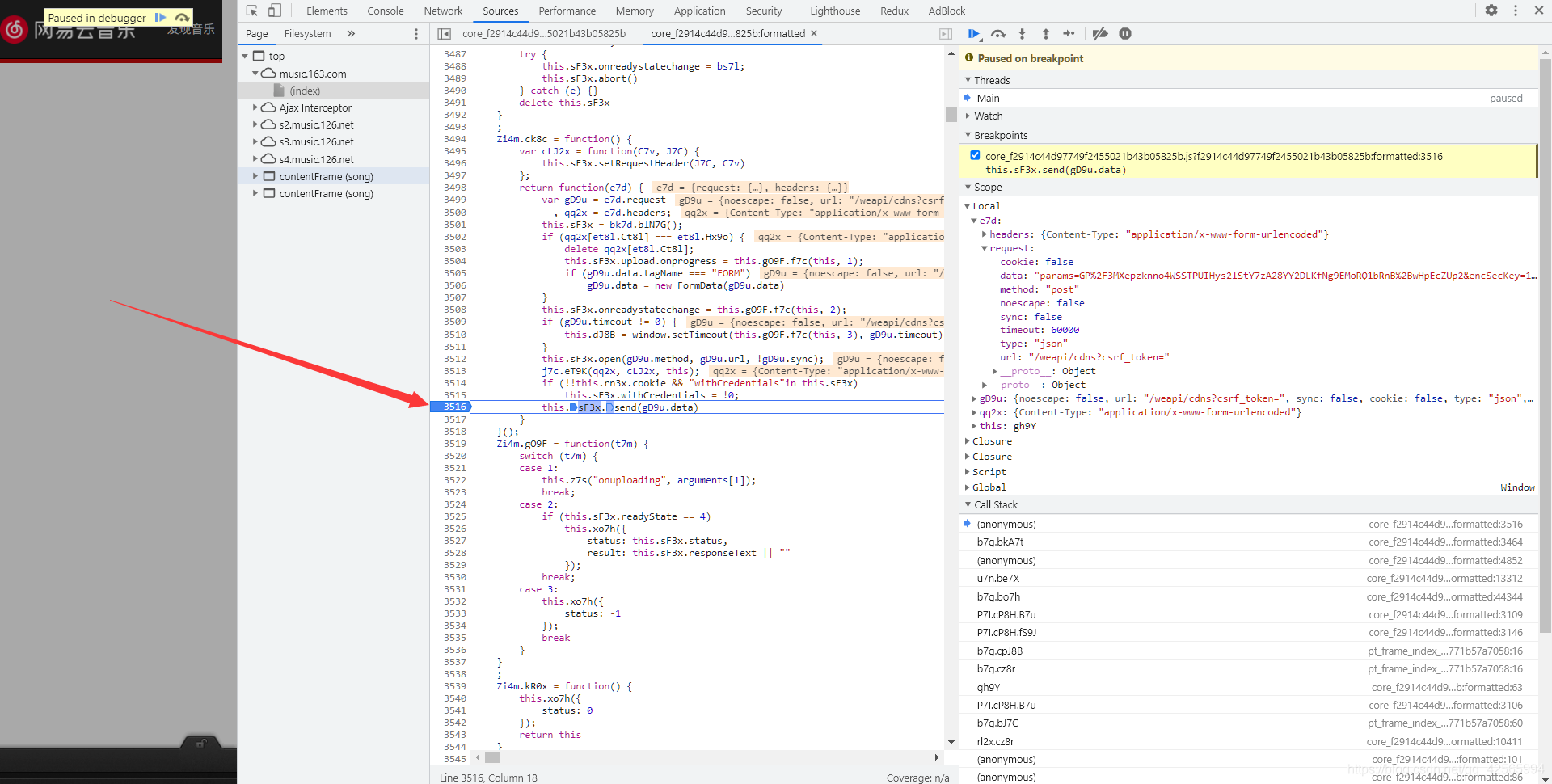Open the Application tab
Viewport: 1552px width, 784px height.
[699, 11]
